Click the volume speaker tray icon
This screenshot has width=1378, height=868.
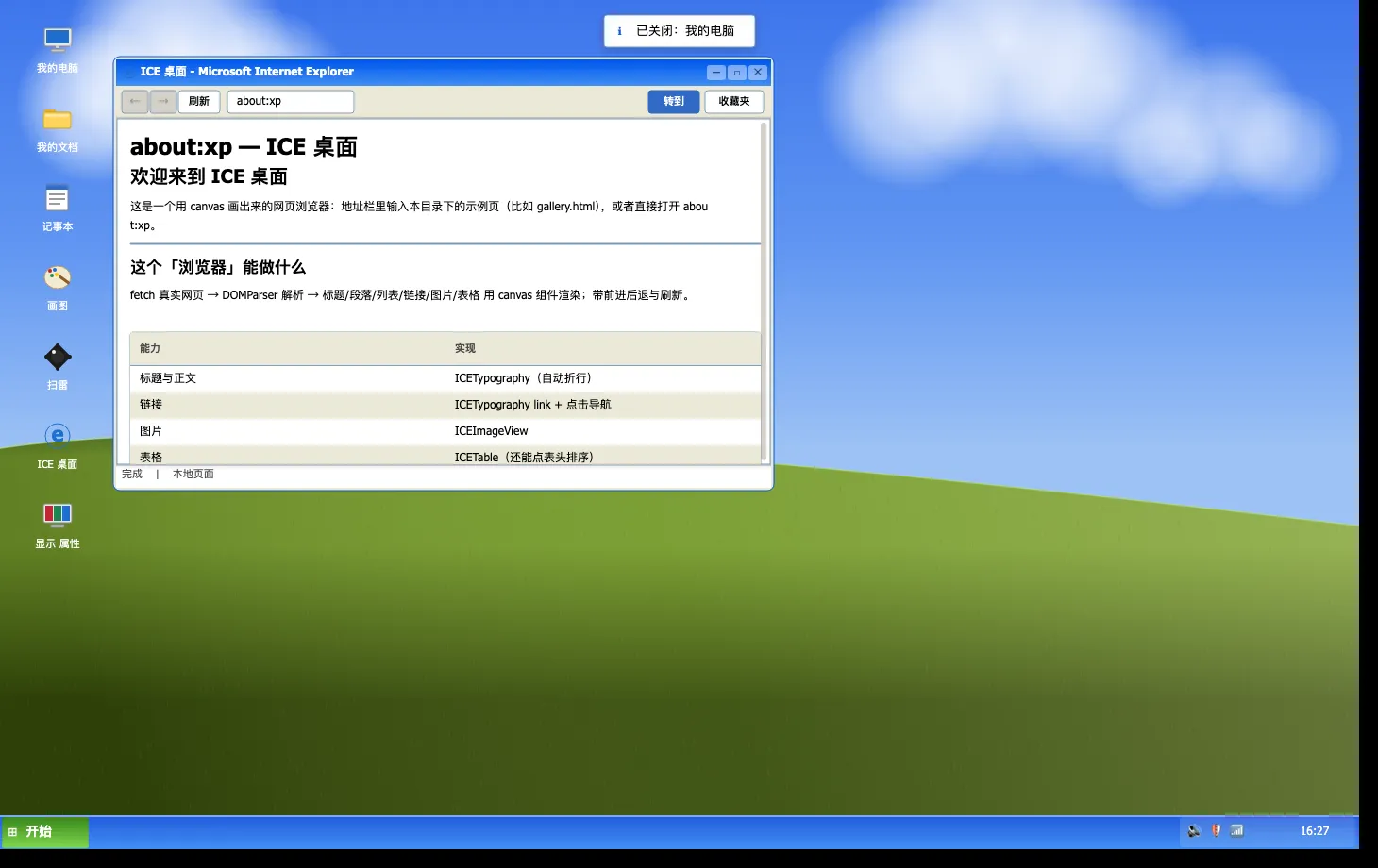tap(1194, 831)
